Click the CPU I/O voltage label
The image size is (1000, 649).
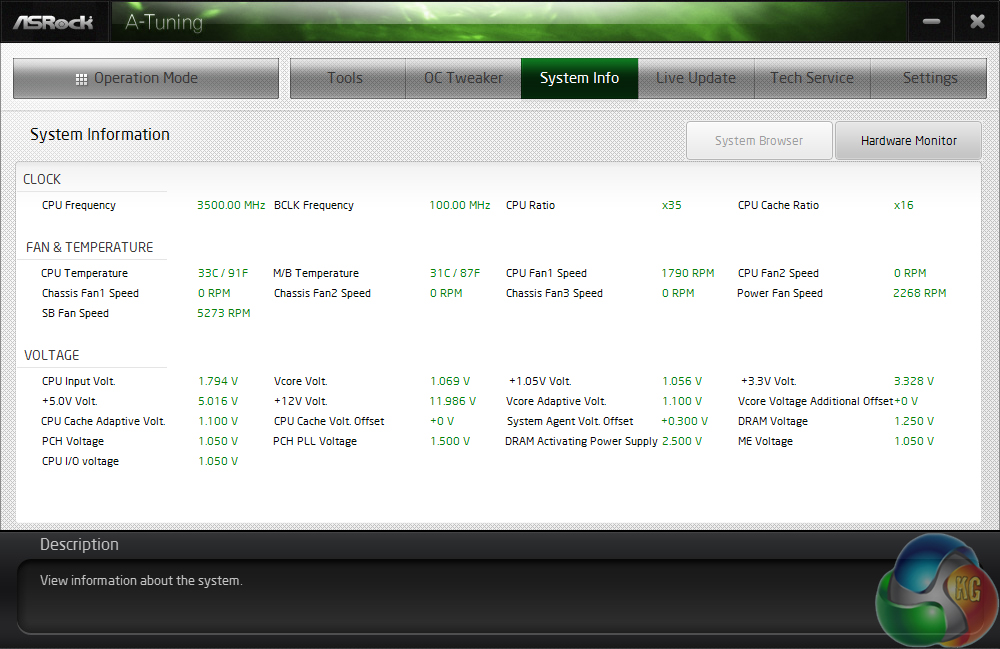click(80, 462)
